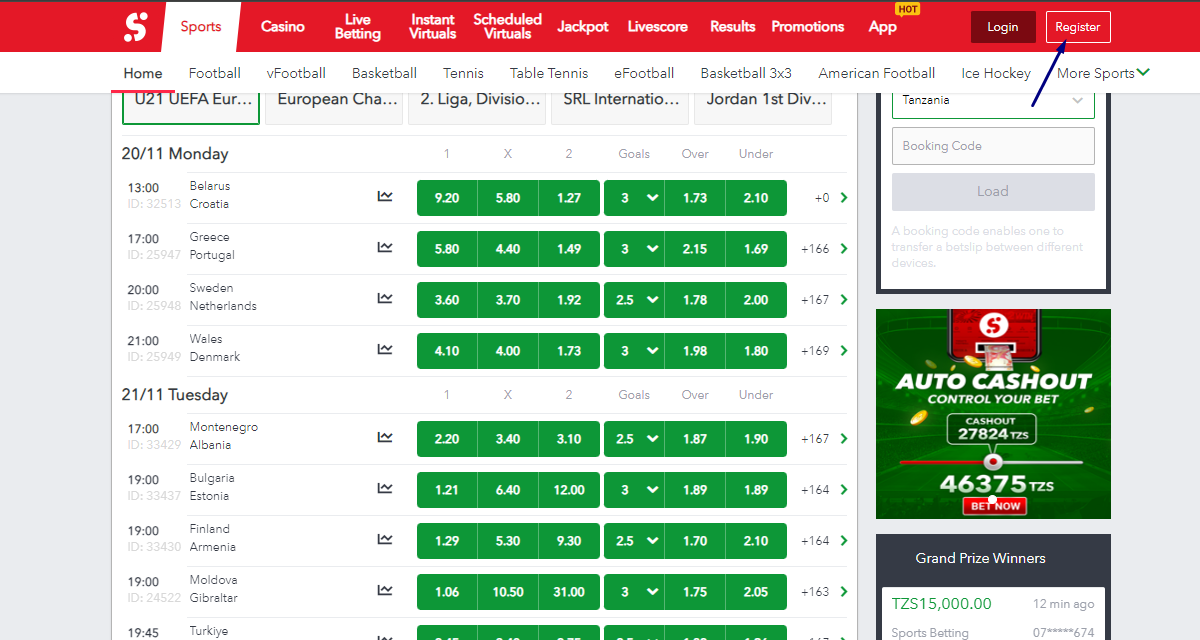This screenshot has width=1200, height=640.
Task: Open stats chart for Wales vs Denmark
Action: tap(385, 350)
